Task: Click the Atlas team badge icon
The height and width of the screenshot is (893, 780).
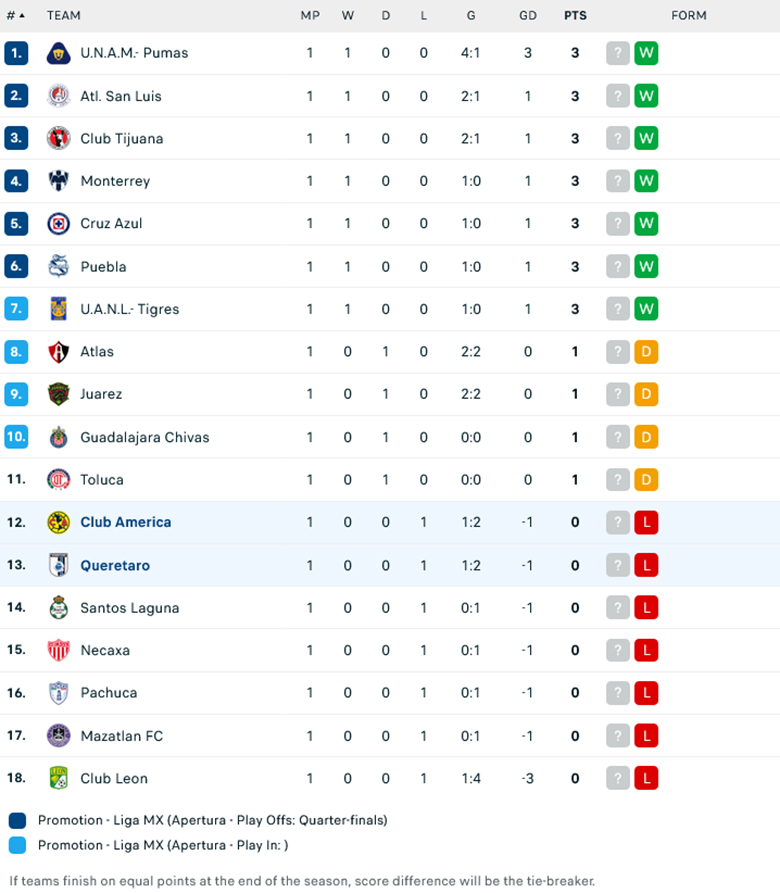Action: (58, 352)
